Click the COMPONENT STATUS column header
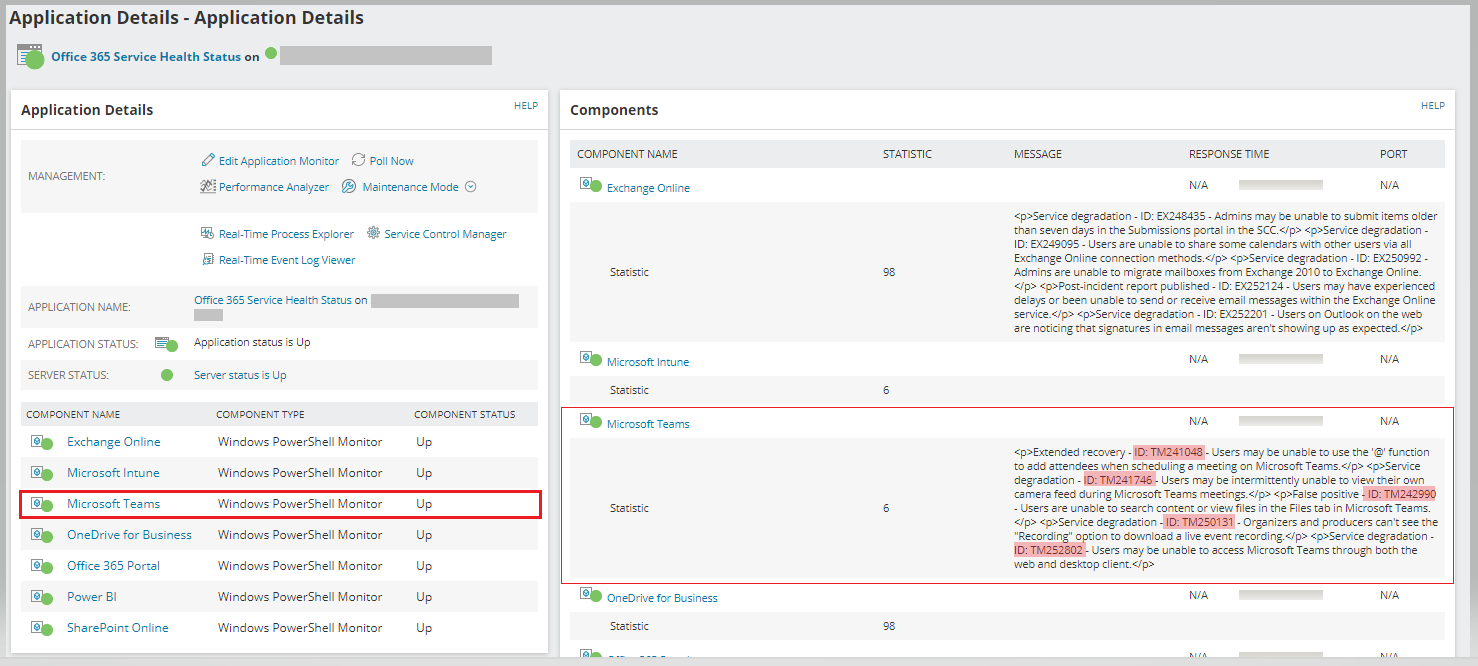This screenshot has width=1478, height=666. point(465,414)
